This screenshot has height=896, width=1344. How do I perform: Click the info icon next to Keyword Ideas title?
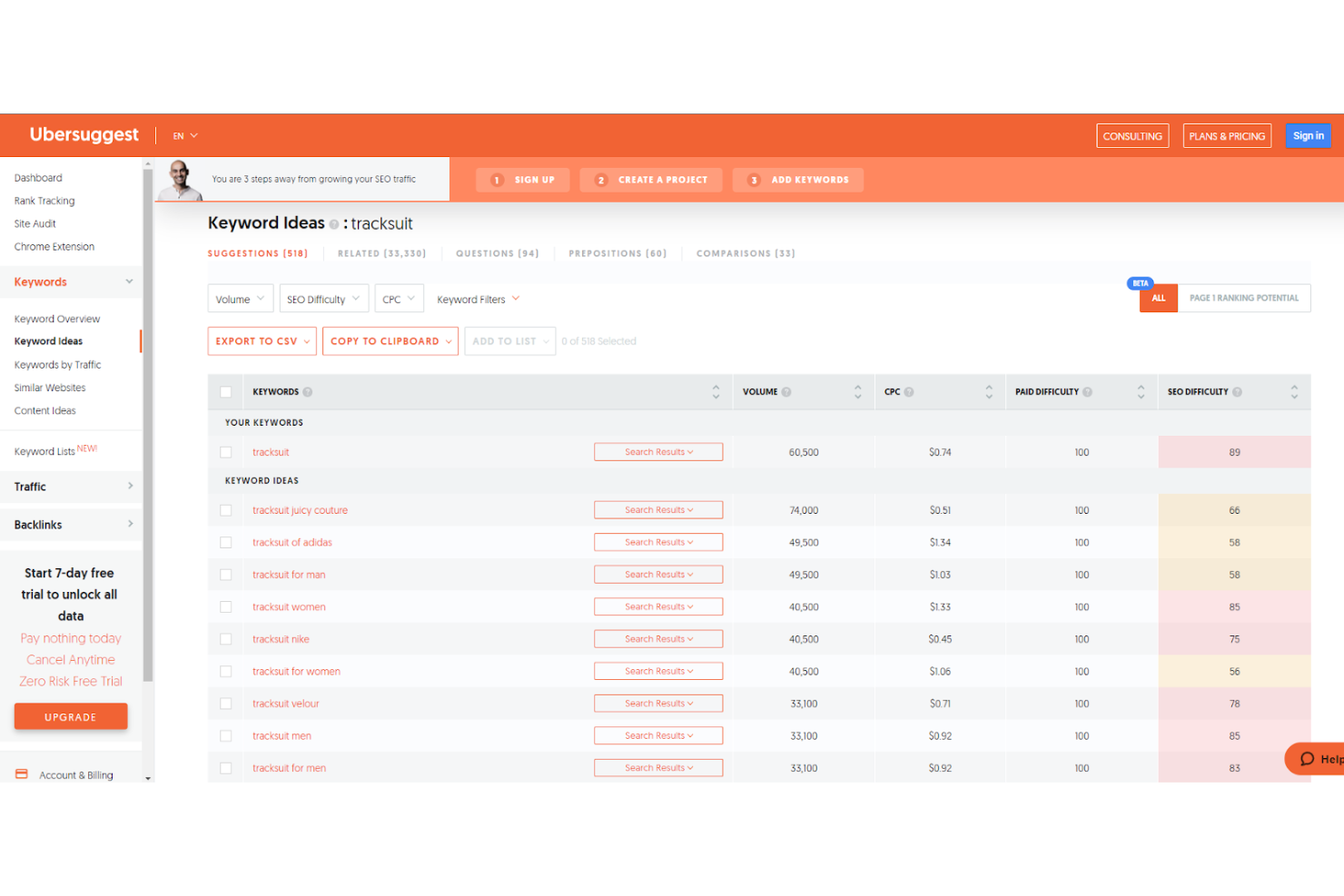334,224
